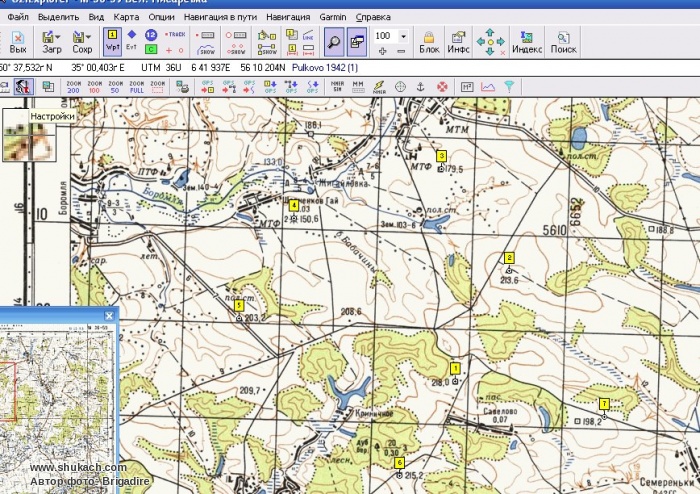Click the Блок lock icon
The height and width of the screenshot is (494, 700).
point(429,42)
